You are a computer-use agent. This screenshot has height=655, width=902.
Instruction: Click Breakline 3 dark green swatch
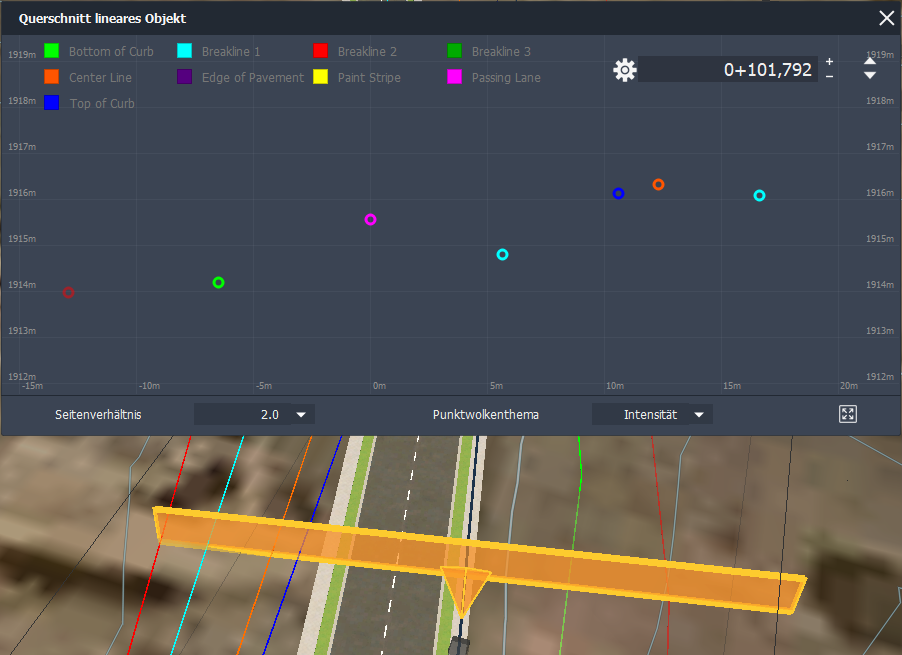point(454,51)
